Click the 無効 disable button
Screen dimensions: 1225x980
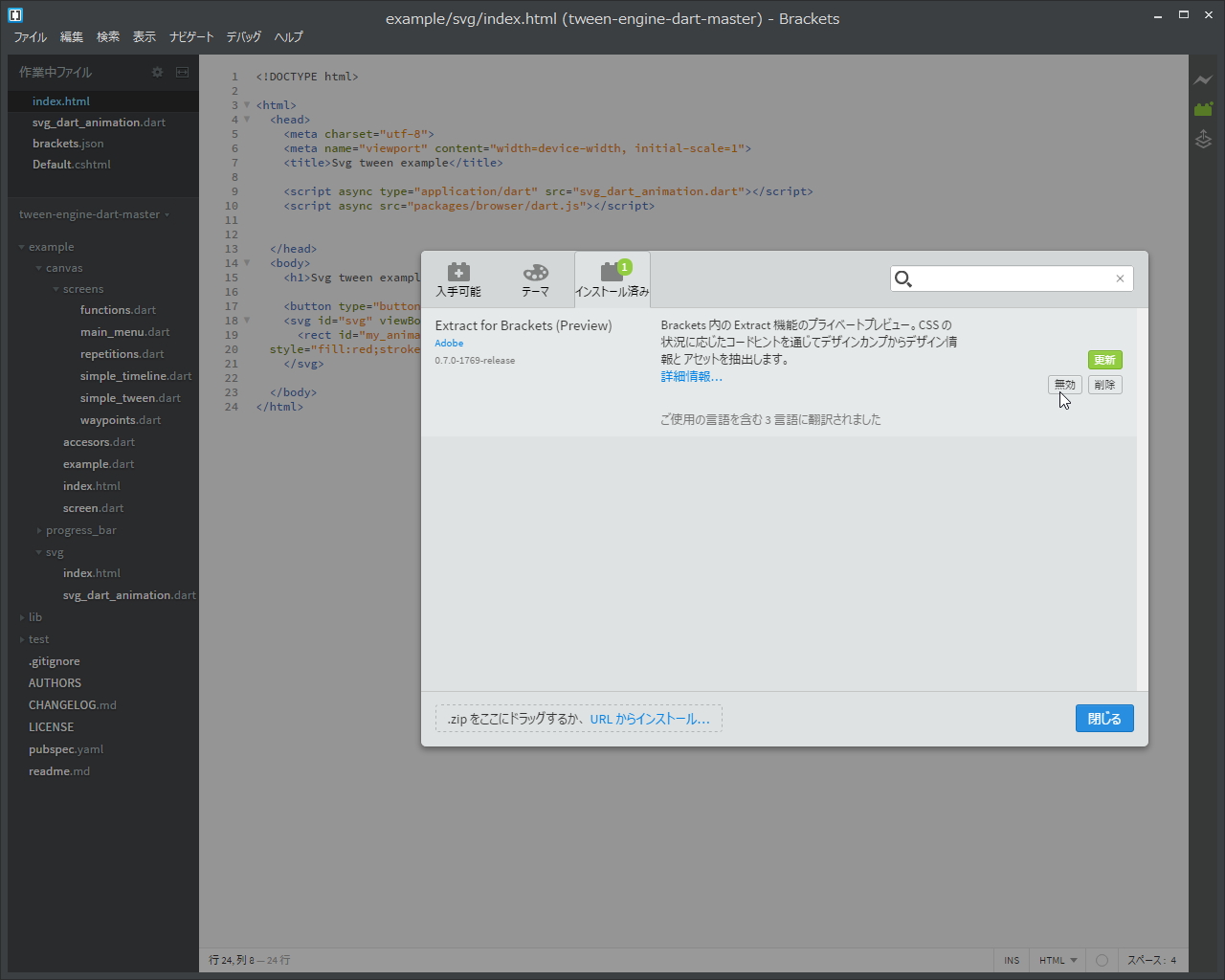click(x=1065, y=385)
